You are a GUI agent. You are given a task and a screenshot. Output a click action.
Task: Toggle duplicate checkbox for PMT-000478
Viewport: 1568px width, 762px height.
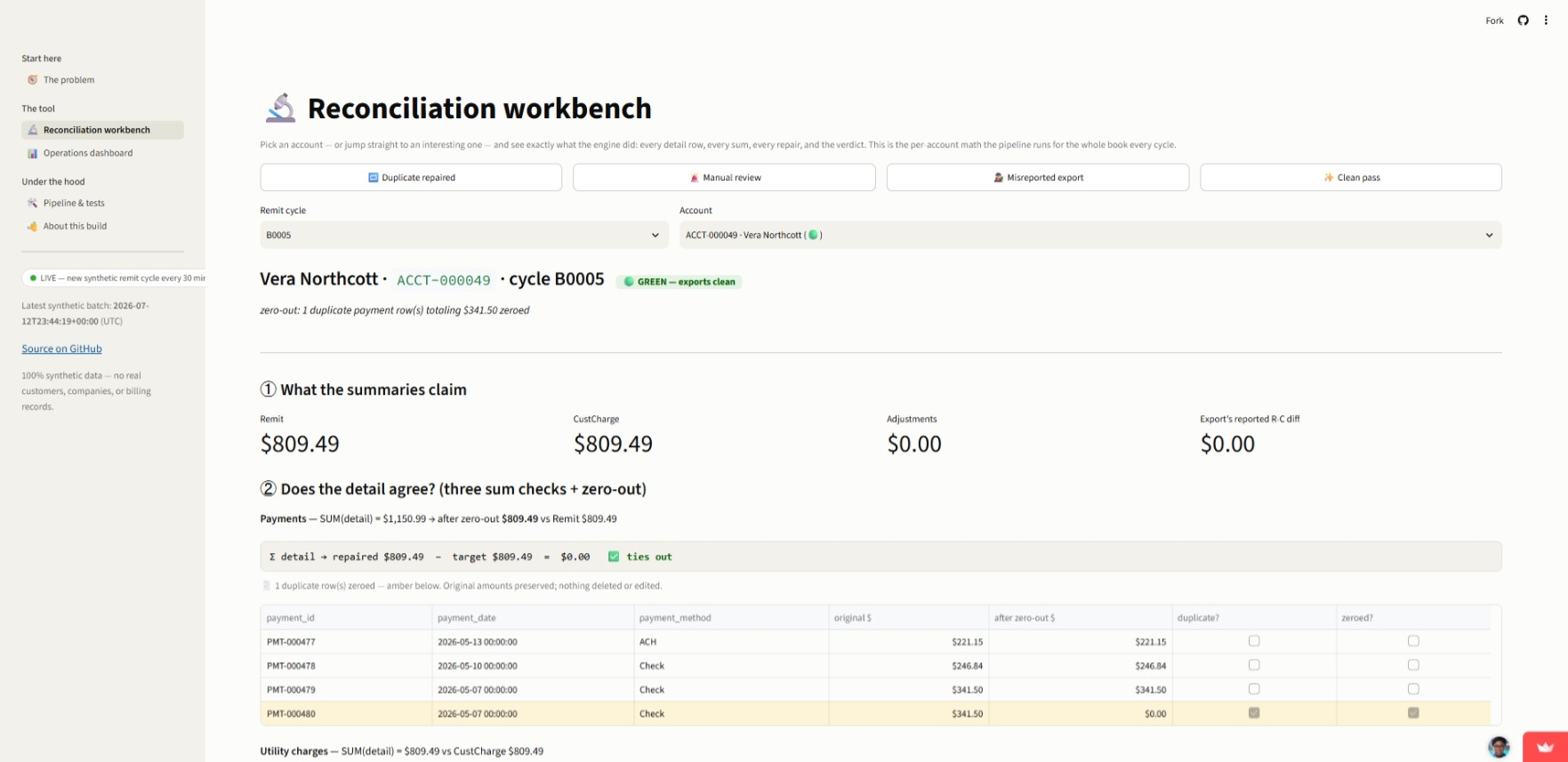(1254, 665)
